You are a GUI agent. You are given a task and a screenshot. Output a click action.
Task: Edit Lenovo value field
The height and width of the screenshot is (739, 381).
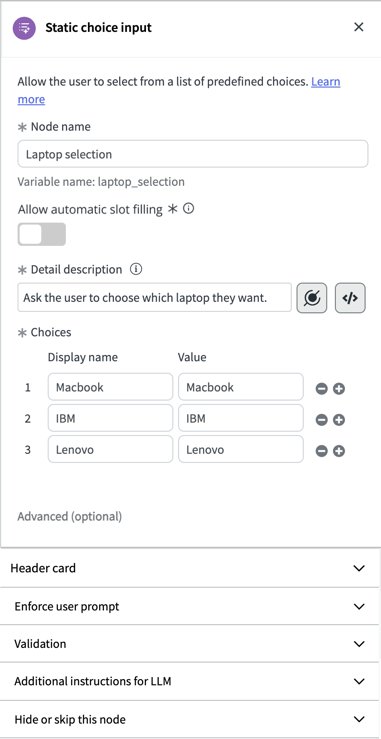click(240, 449)
